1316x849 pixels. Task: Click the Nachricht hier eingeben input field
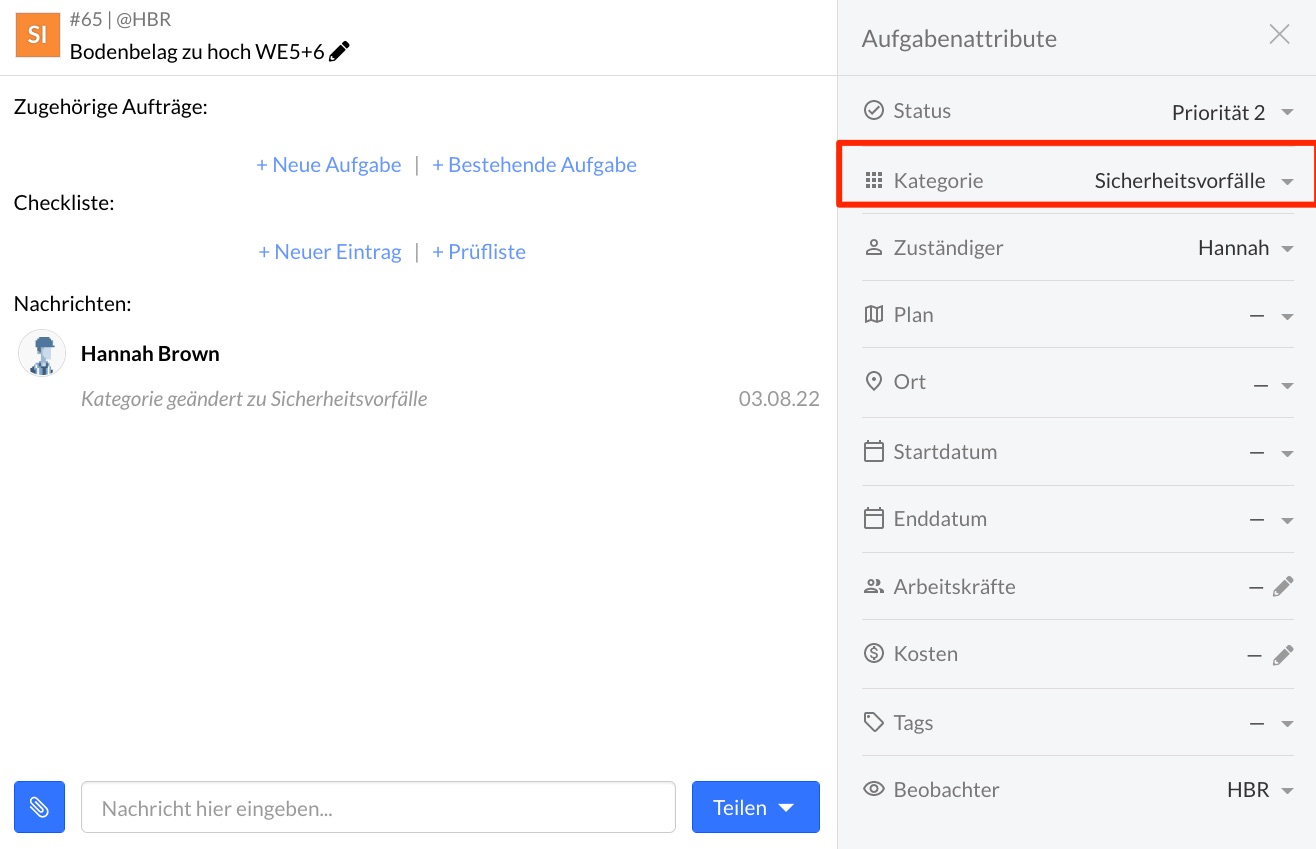378,807
